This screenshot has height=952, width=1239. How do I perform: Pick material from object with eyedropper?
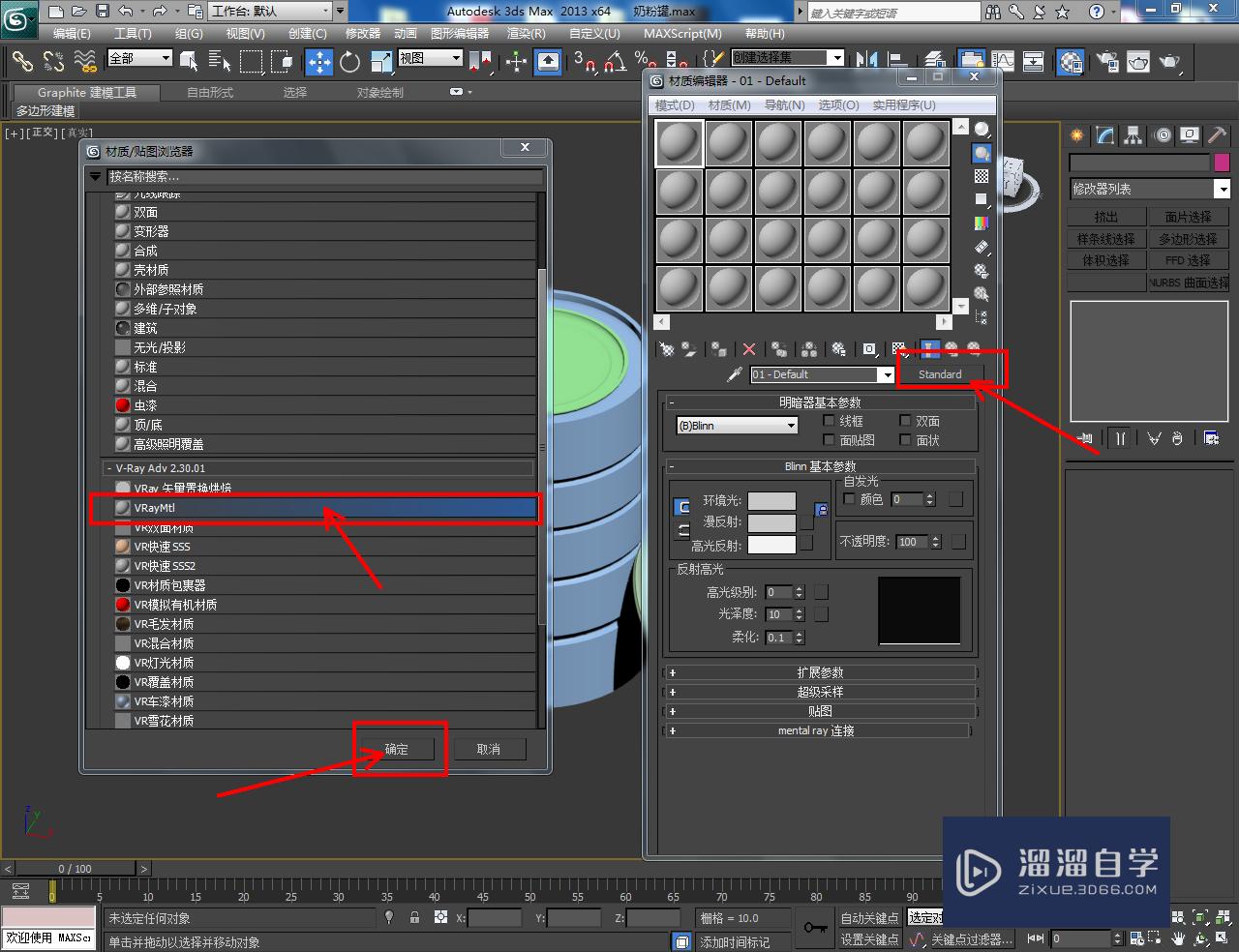(x=735, y=374)
